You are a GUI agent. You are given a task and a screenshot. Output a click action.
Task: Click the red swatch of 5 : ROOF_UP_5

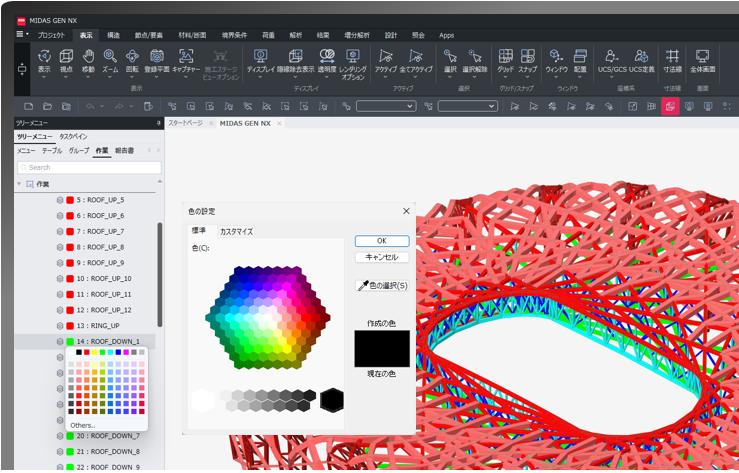[x=70, y=200]
